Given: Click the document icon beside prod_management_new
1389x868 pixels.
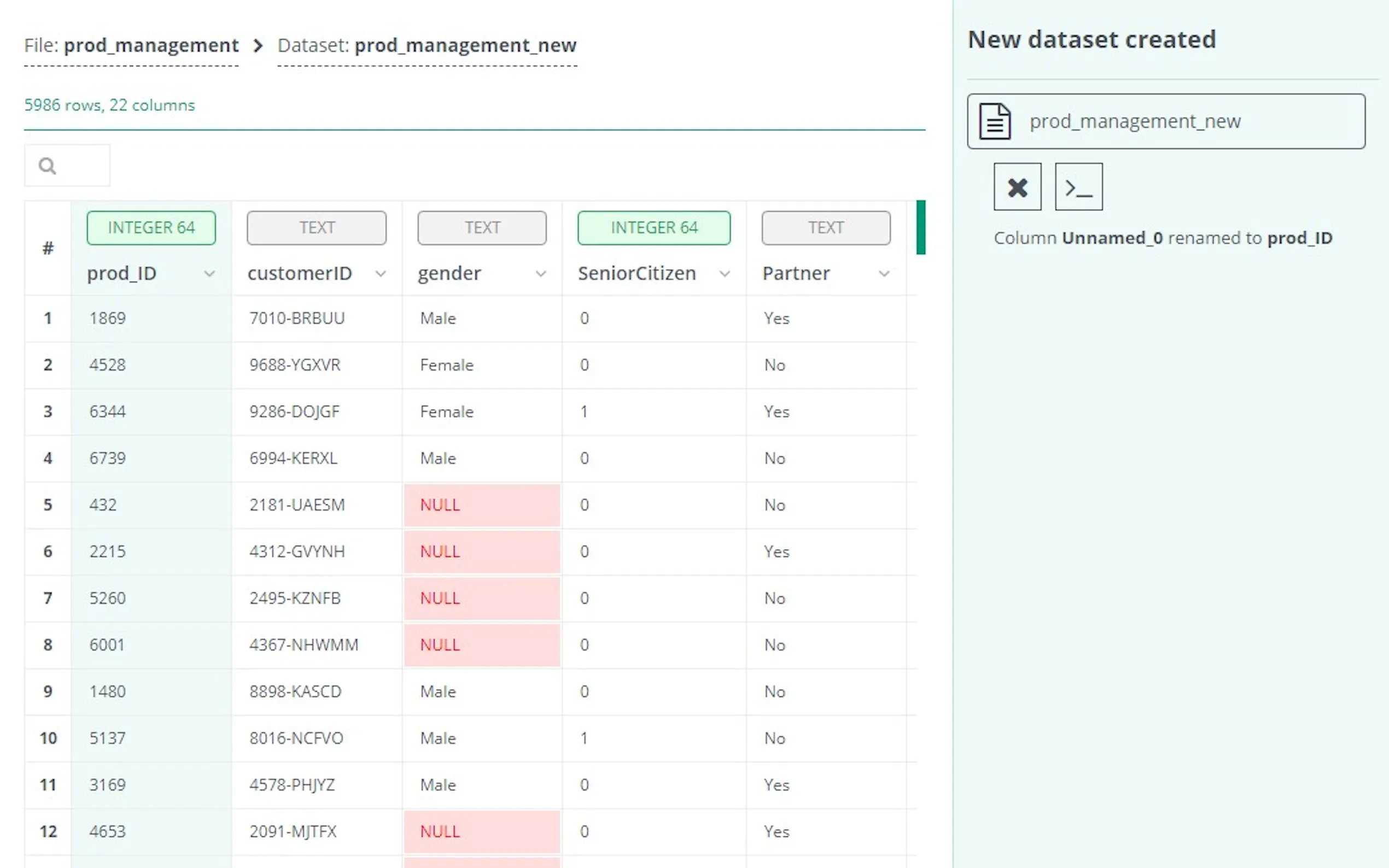Looking at the screenshot, I should tap(995, 121).
